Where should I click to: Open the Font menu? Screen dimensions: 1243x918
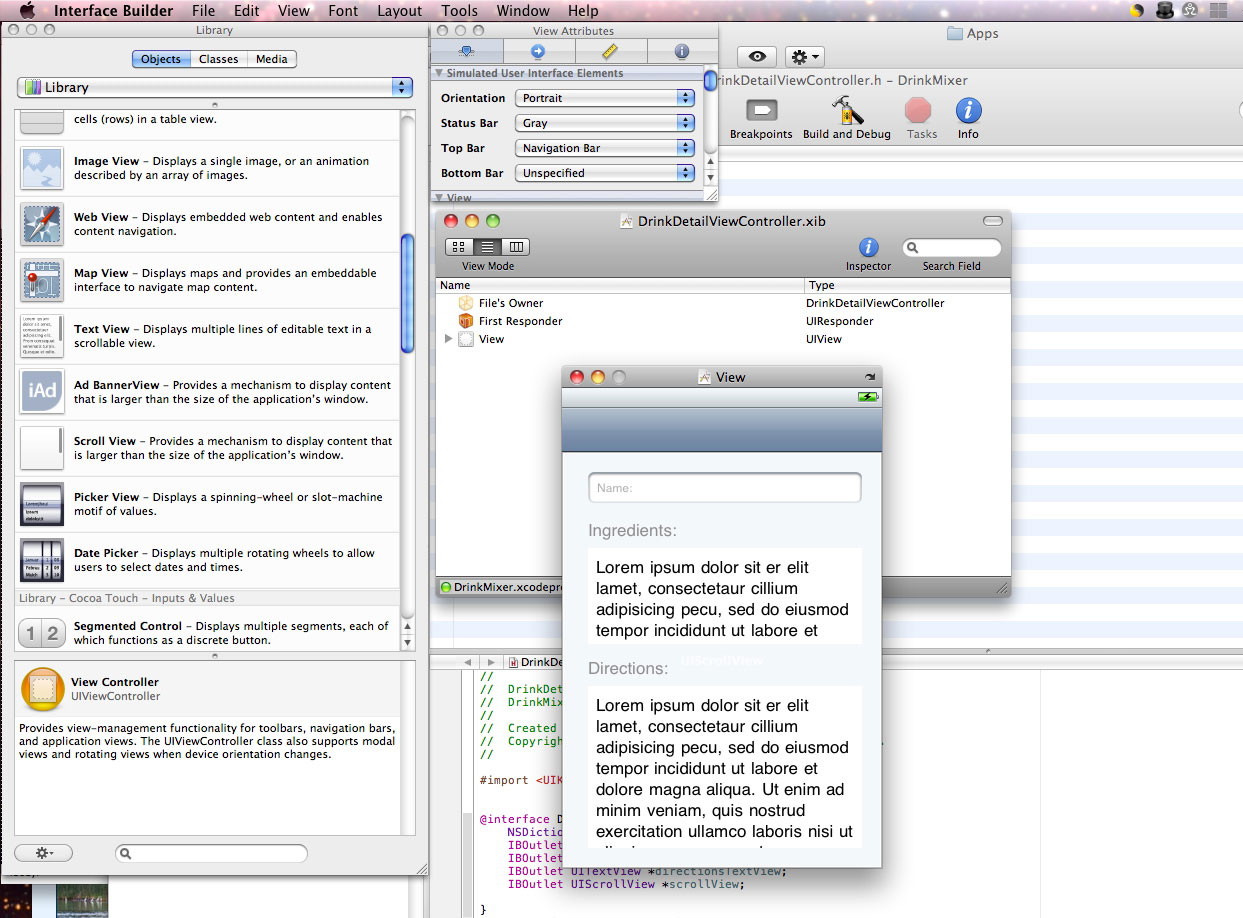(x=343, y=11)
